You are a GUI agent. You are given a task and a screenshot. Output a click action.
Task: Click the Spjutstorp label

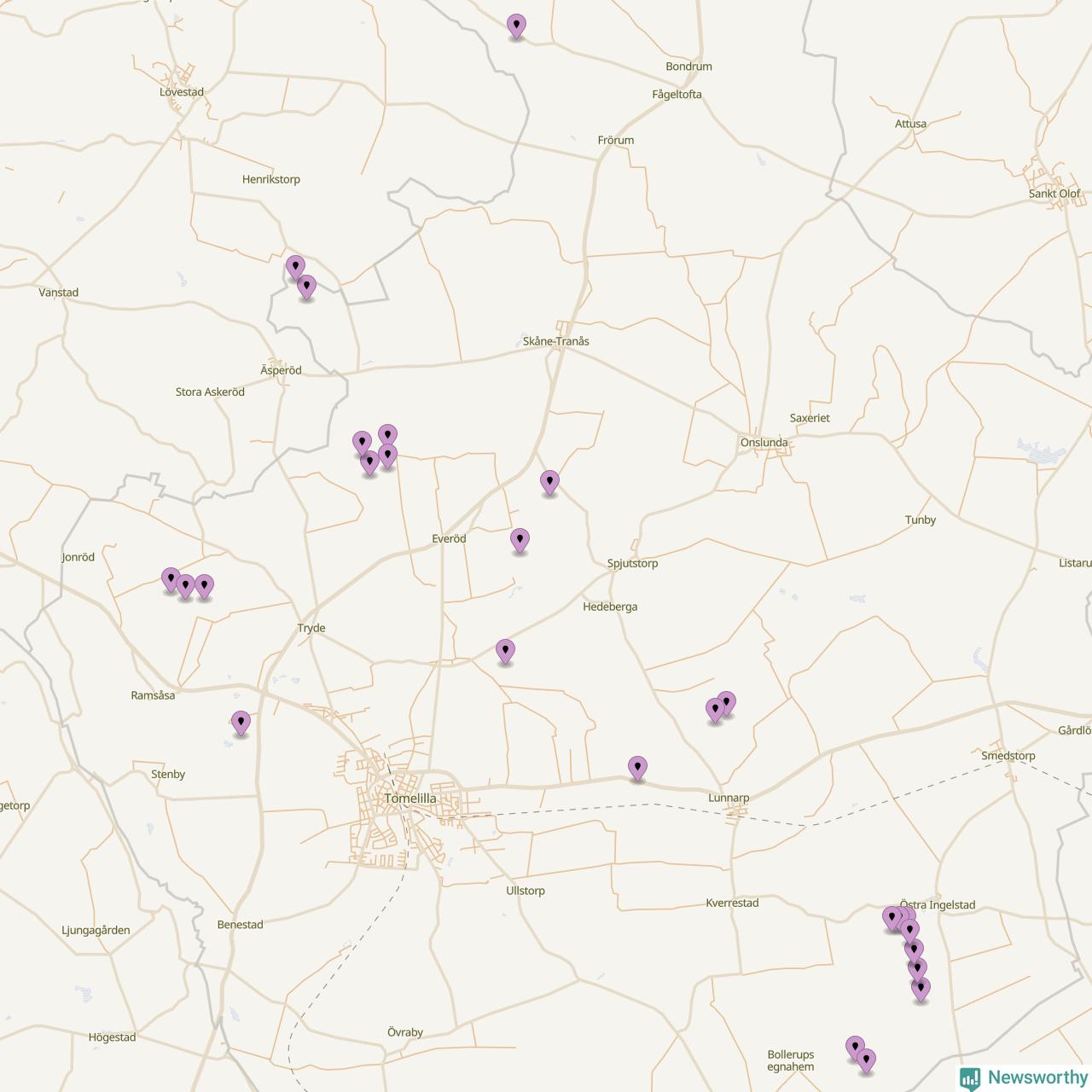point(632,564)
